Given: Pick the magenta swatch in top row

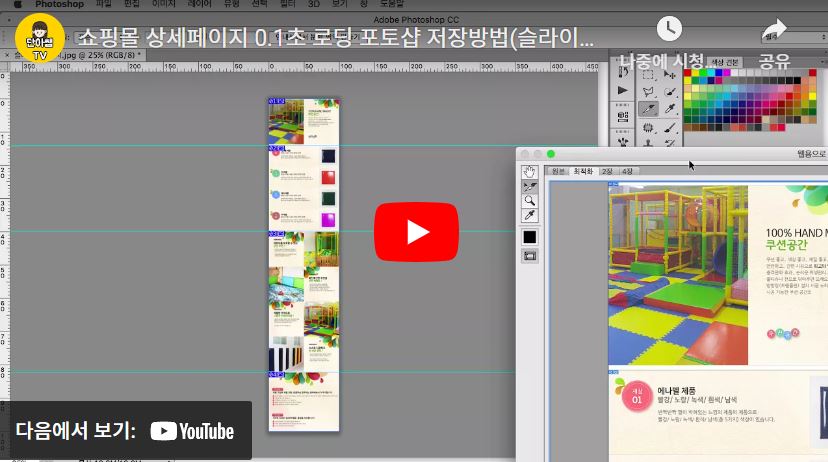Looking at the screenshot, I should coord(727,73).
